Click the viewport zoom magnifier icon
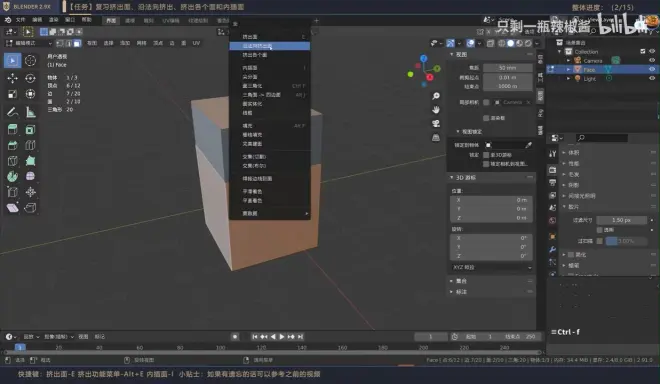The width and height of the screenshot is (660, 384). tap(436, 96)
